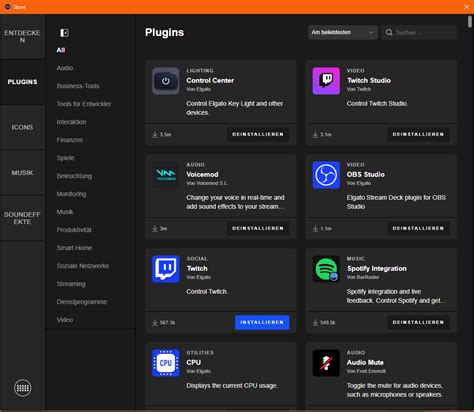Select the Musik category in sidebar list

(x=65, y=212)
